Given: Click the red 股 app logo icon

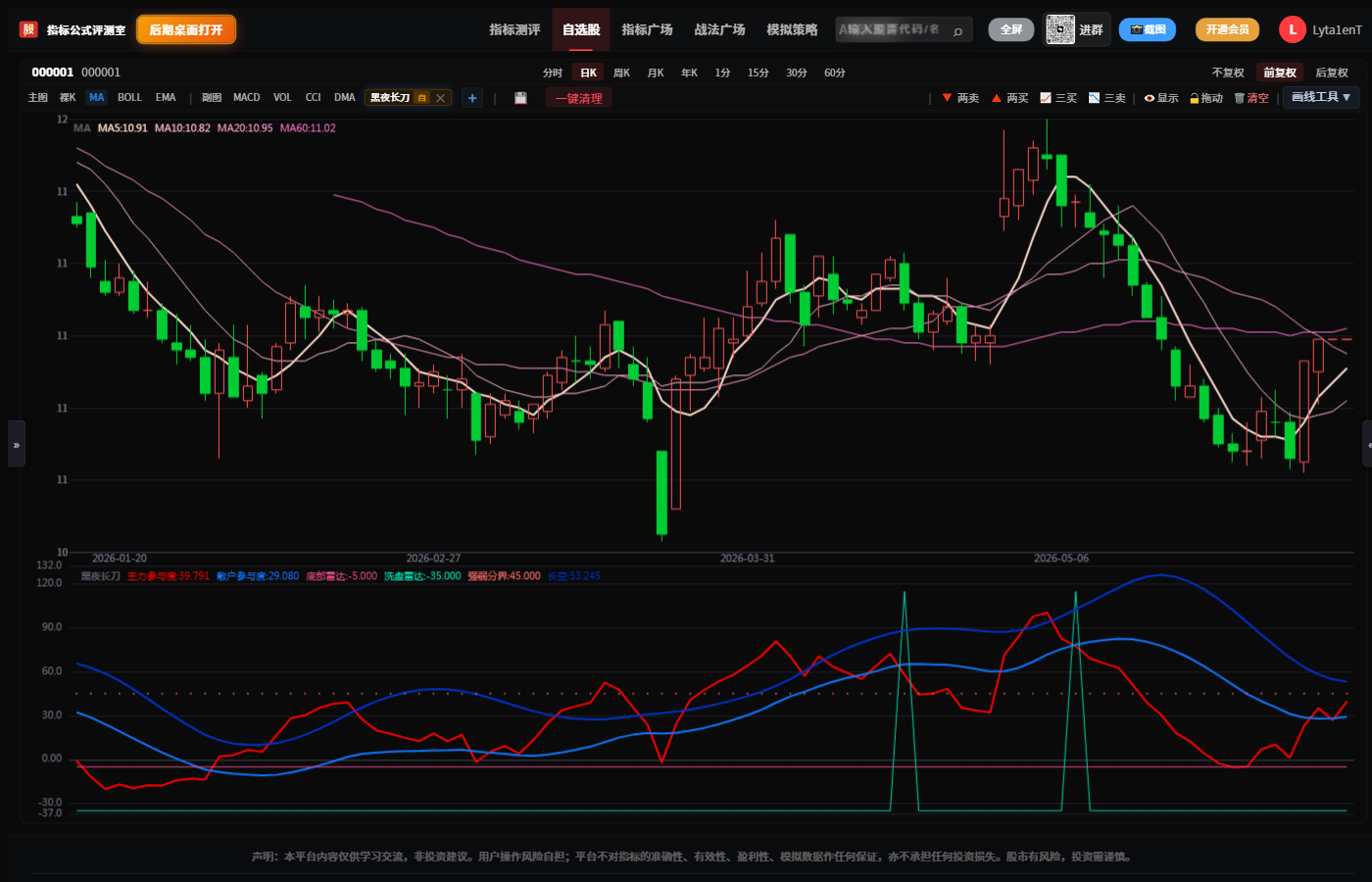Looking at the screenshot, I should point(28,29).
